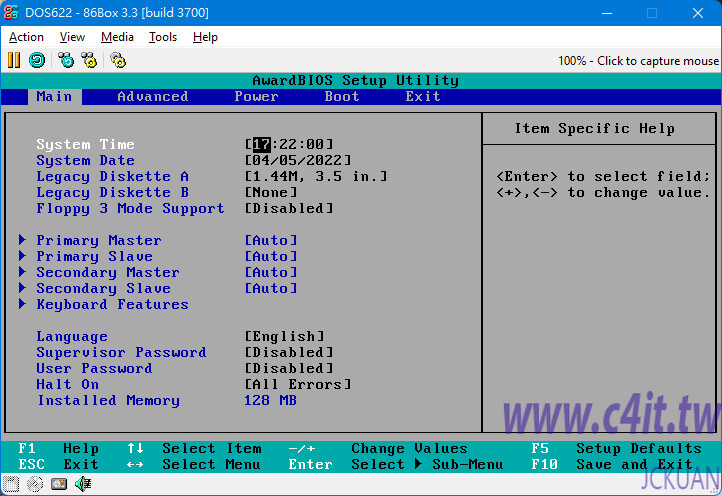Expand the Keyboard Features sub-menu arrow
The width and height of the screenshot is (722, 496).
coord(22,304)
